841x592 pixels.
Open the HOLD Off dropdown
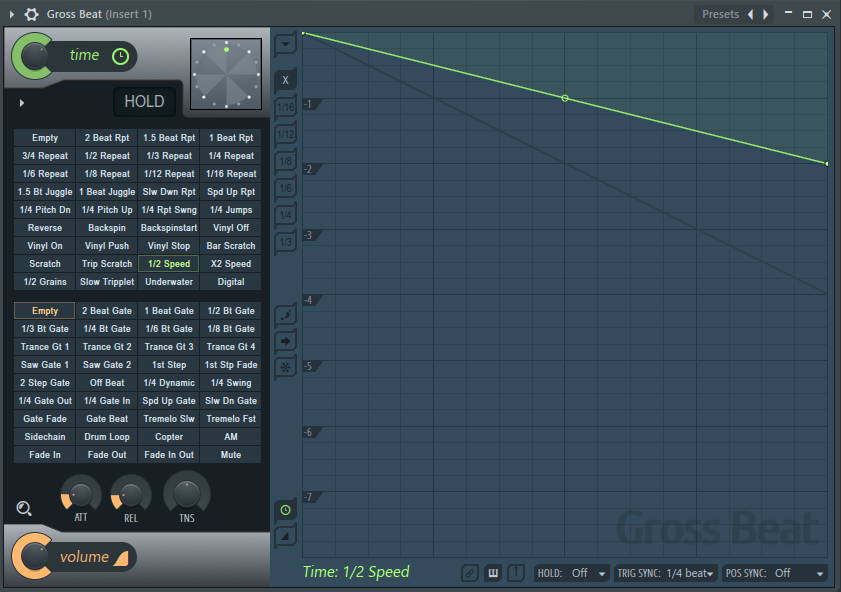tap(572, 573)
